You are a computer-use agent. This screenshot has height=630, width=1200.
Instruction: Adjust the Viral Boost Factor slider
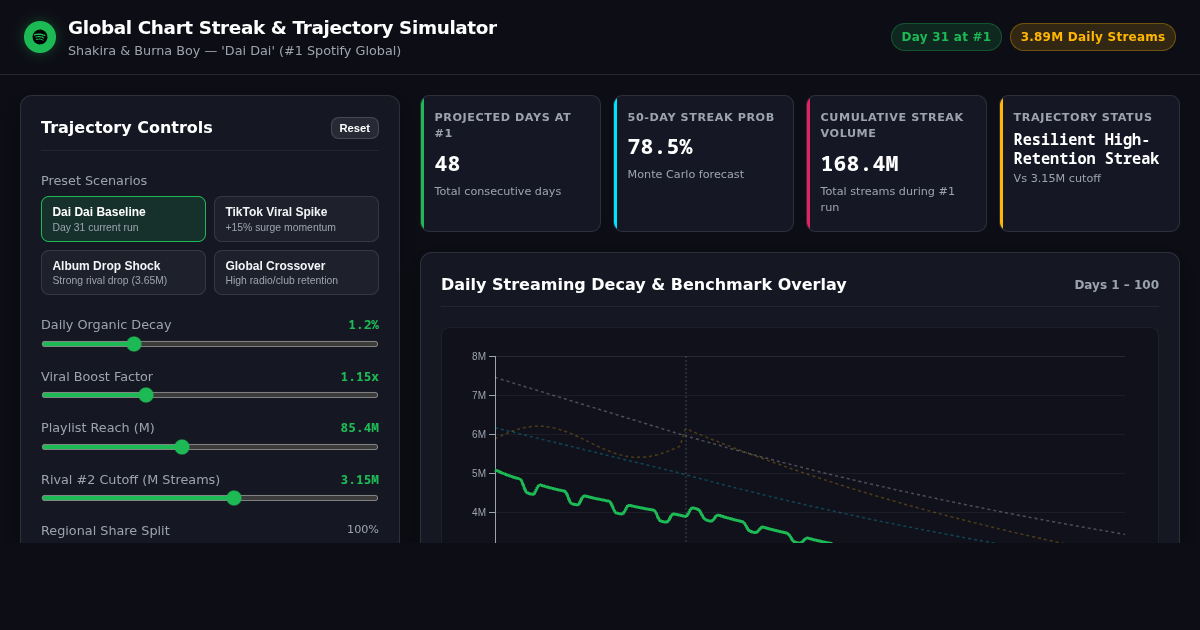210,395
